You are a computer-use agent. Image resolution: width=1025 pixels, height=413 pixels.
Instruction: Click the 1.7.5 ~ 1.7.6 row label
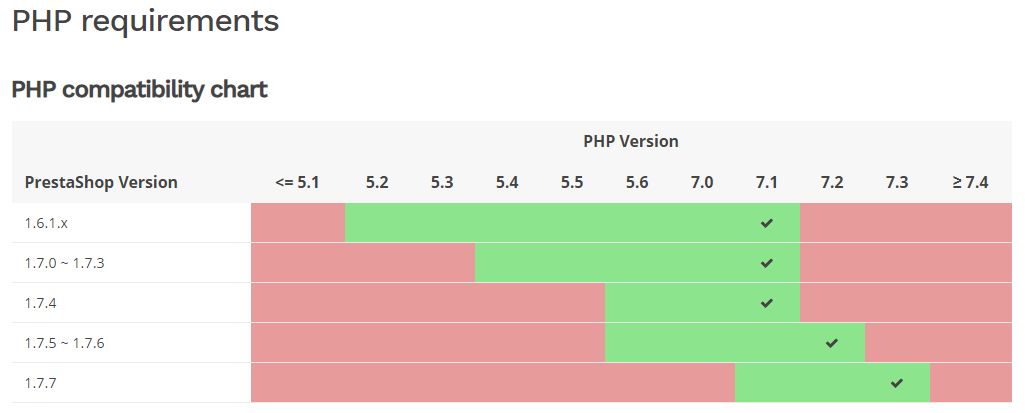pyautogui.click(x=65, y=343)
